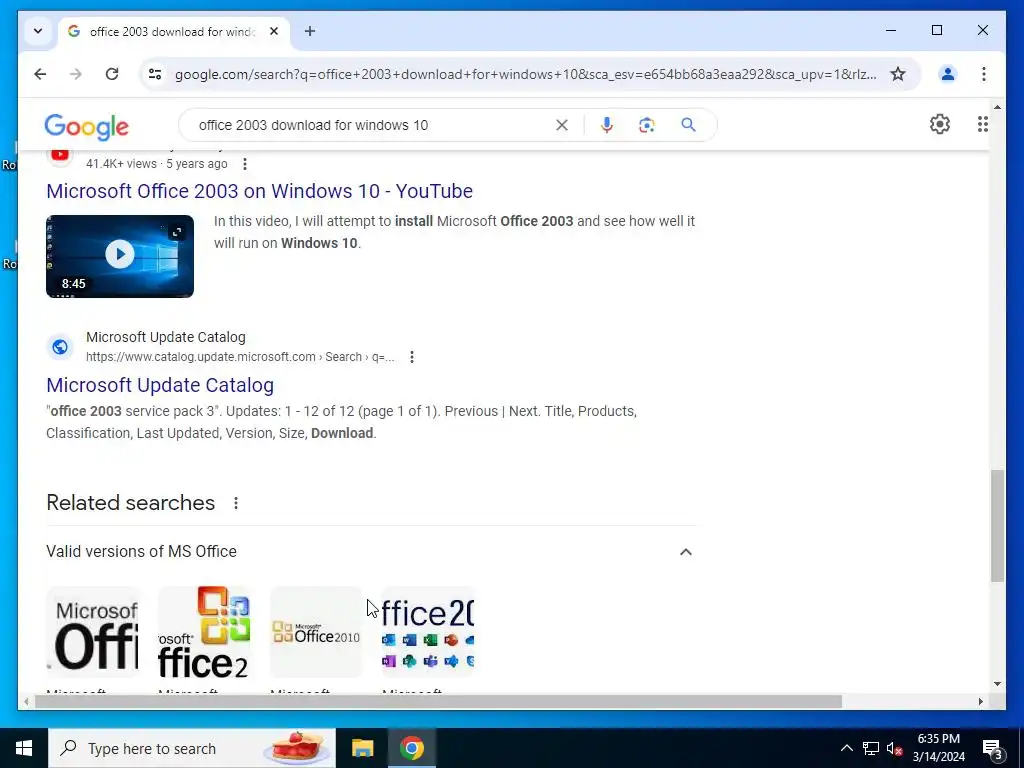Screen dimensions: 1024x768
Task: Search by image with Google Lens
Action: [647, 125]
